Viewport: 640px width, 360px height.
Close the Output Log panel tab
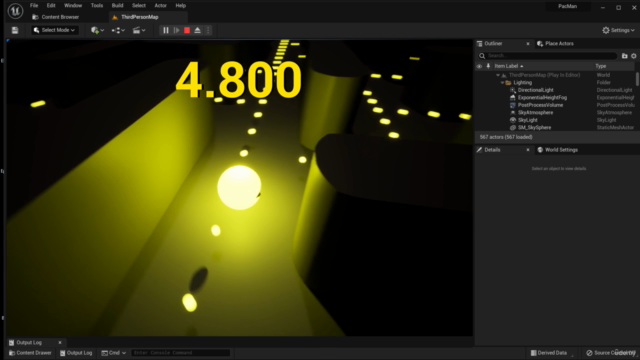click(x=60, y=342)
